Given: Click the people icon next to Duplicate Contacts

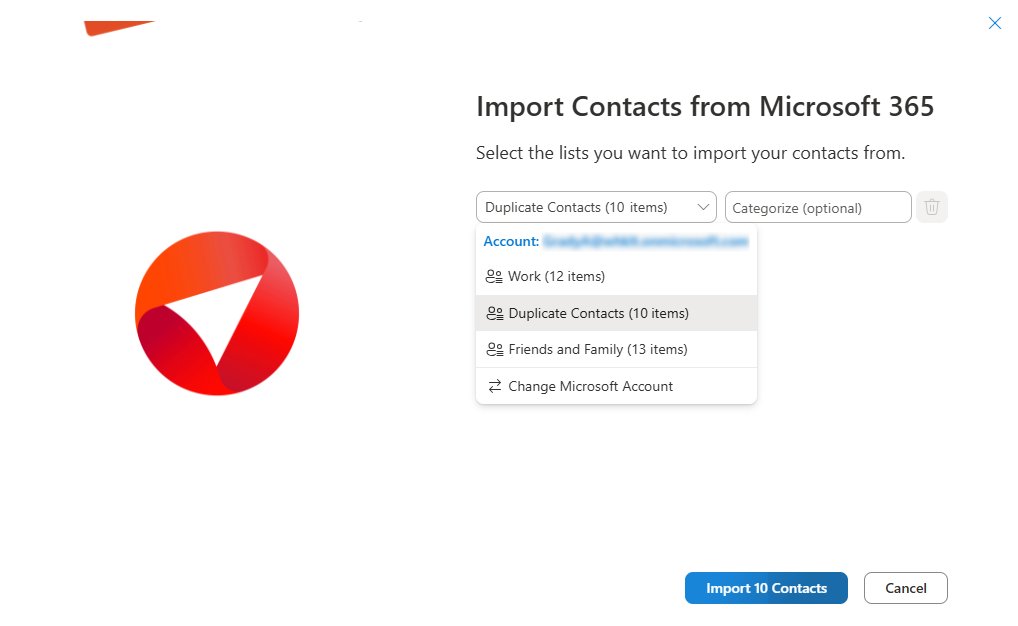Looking at the screenshot, I should pos(494,313).
